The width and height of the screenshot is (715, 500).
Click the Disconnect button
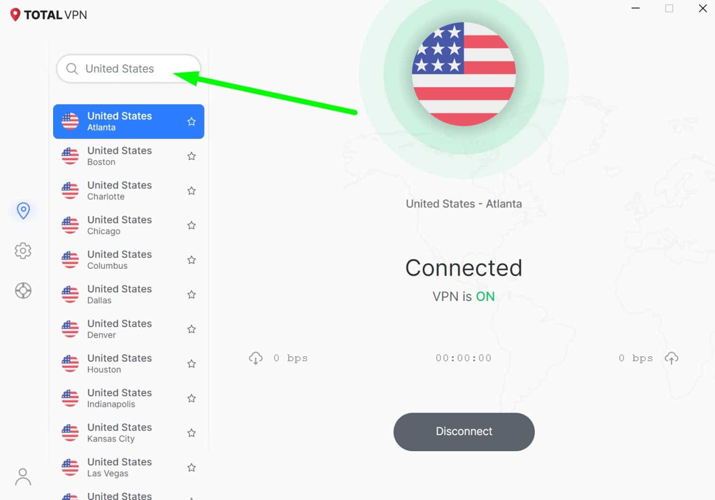click(464, 432)
